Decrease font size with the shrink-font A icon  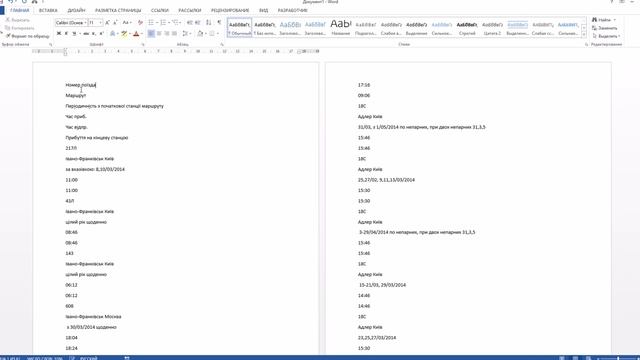(115, 23)
